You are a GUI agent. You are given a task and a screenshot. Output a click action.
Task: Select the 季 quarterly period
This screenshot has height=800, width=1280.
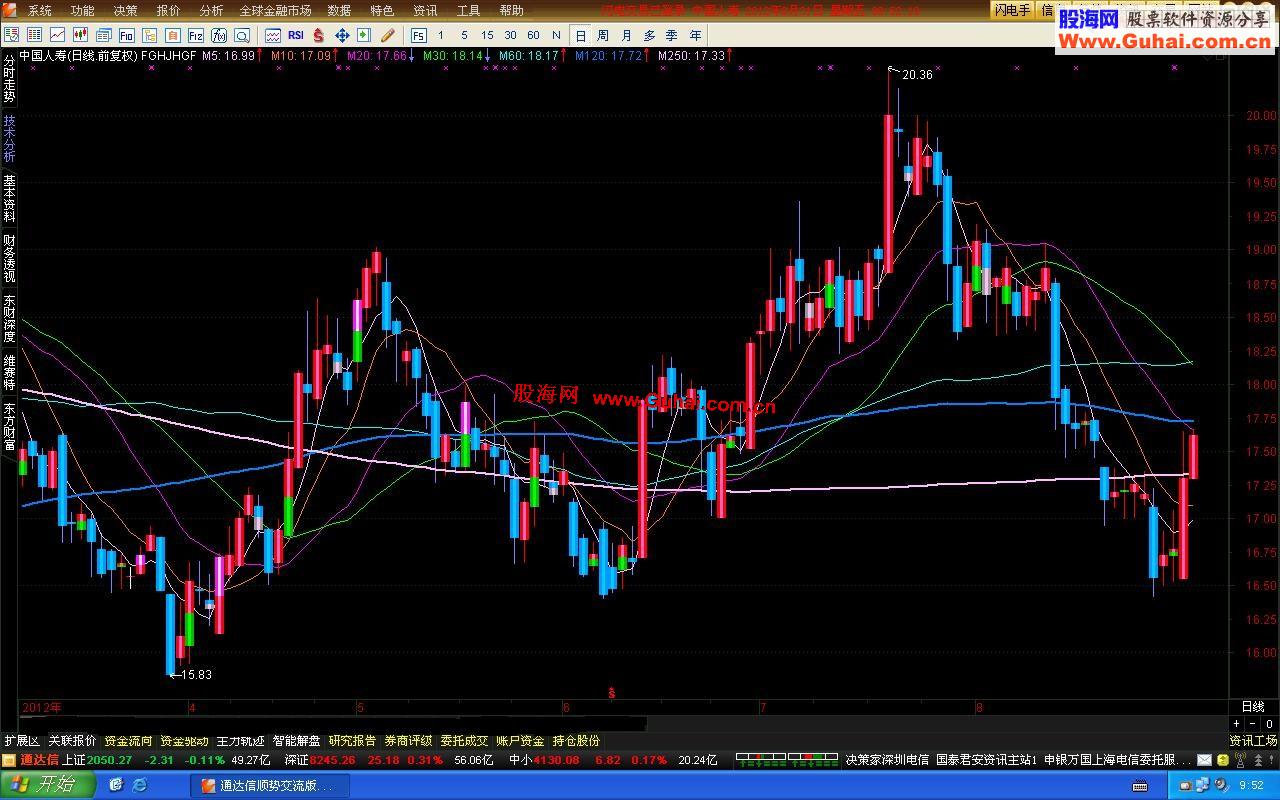(x=672, y=35)
